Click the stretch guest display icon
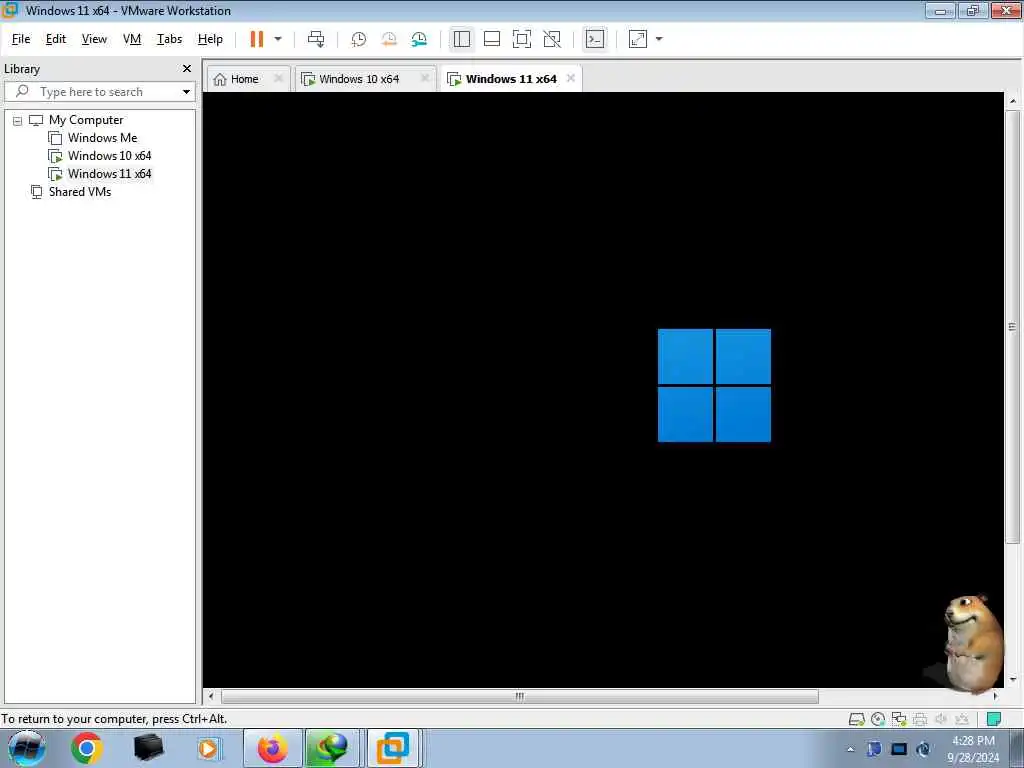Image resolution: width=1024 pixels, height=768 pixels. point(638,39)
